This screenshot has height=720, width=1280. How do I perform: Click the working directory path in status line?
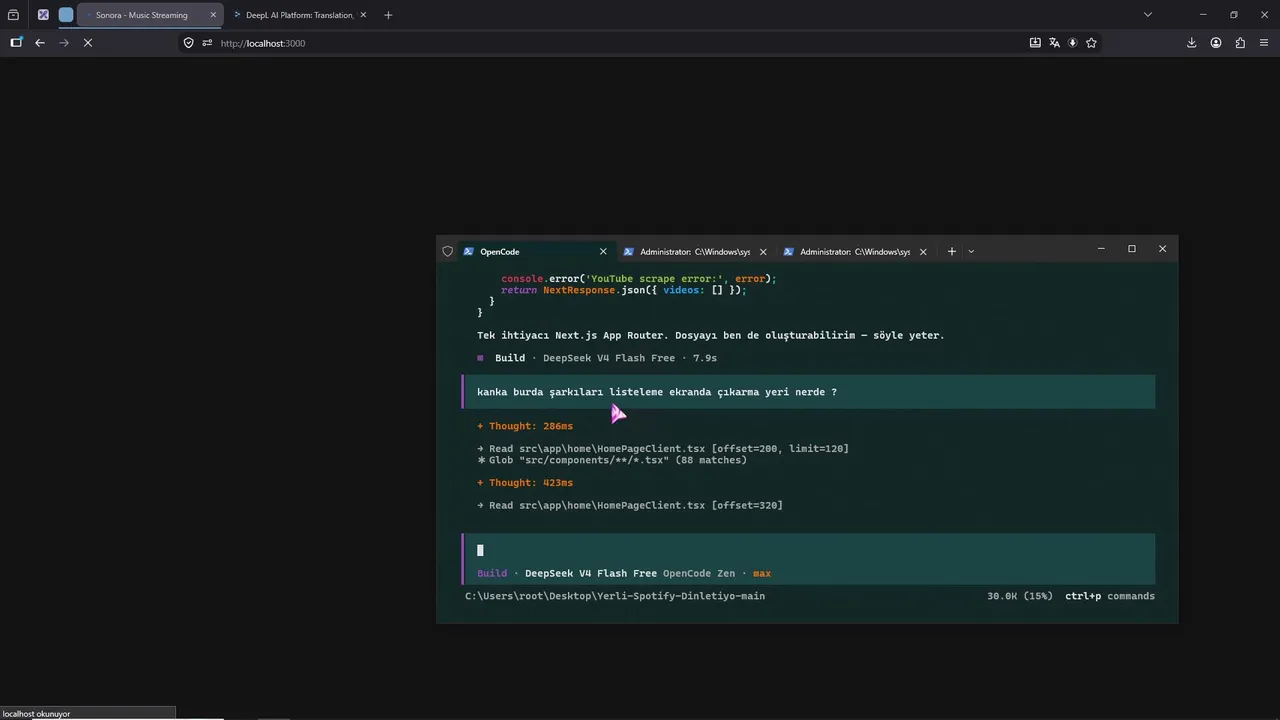click(x=615, y=596)
